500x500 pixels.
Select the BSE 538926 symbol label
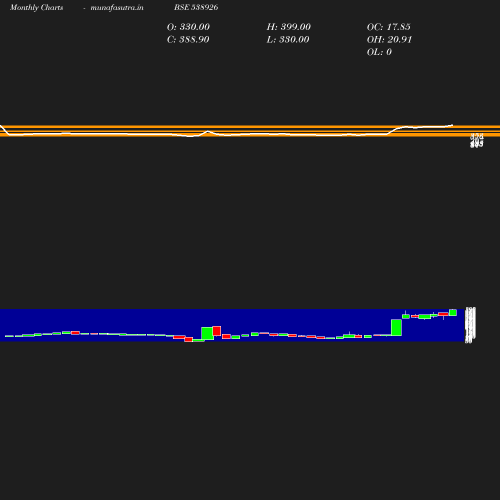(196, 7)
